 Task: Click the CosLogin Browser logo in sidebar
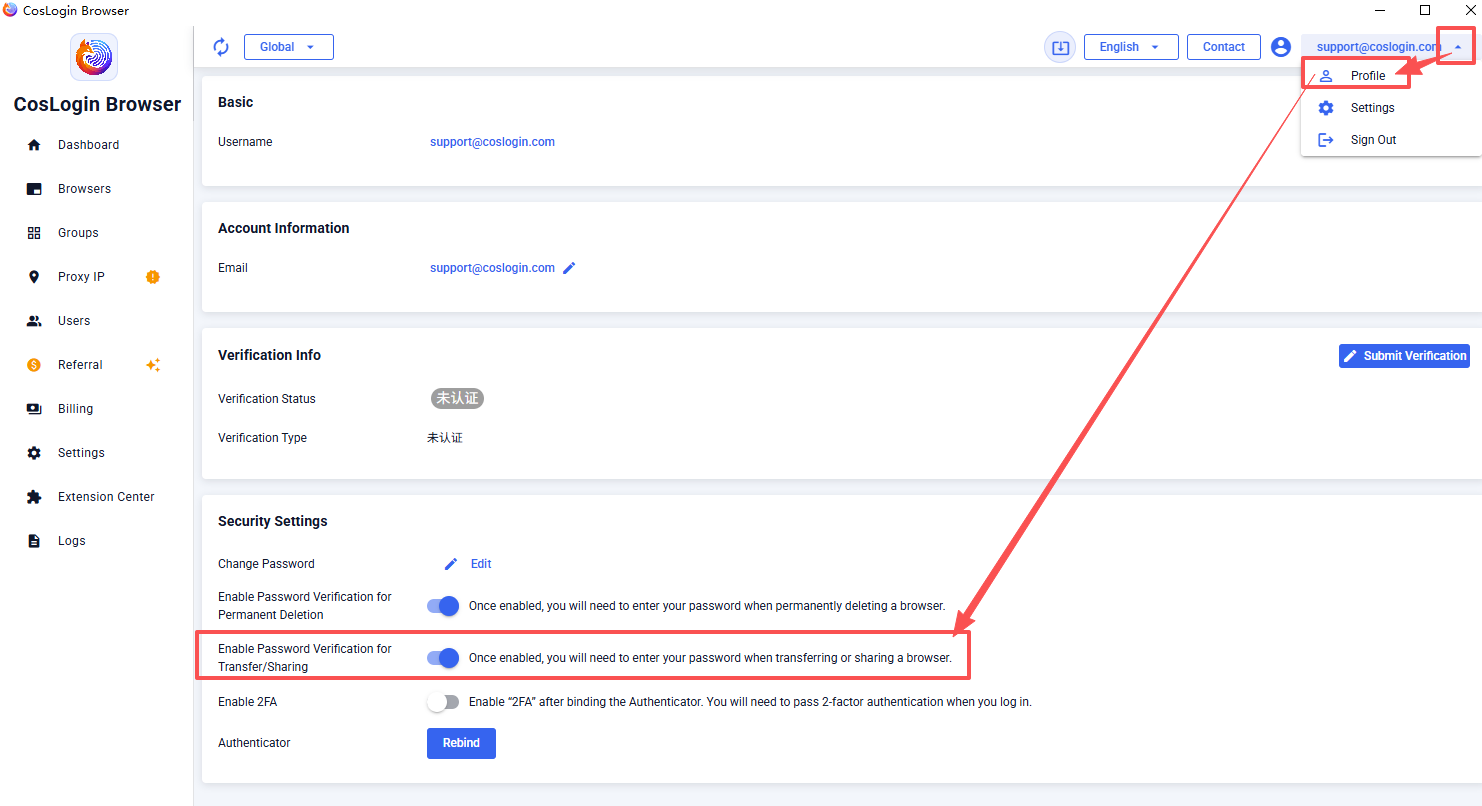coord(95,57)
